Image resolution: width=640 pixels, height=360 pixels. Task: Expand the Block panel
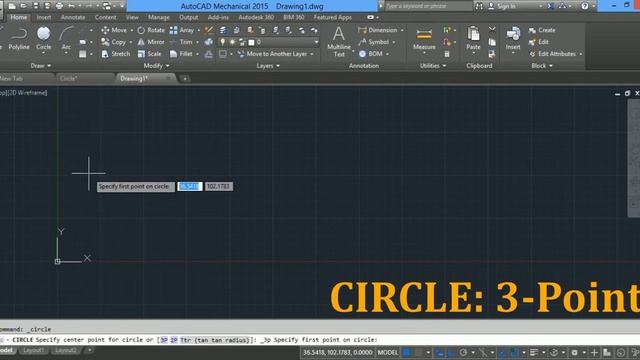tap(542, 66)
